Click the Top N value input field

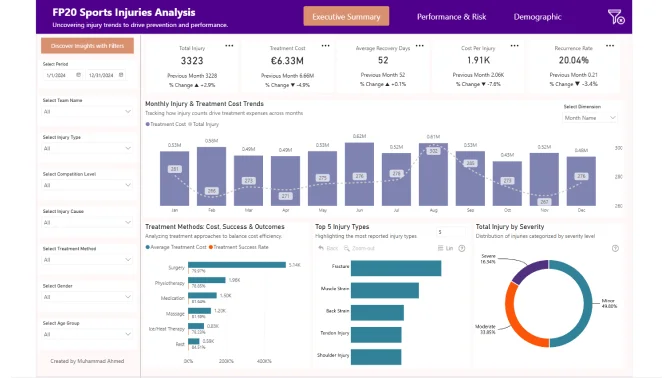tap(450, 232)
